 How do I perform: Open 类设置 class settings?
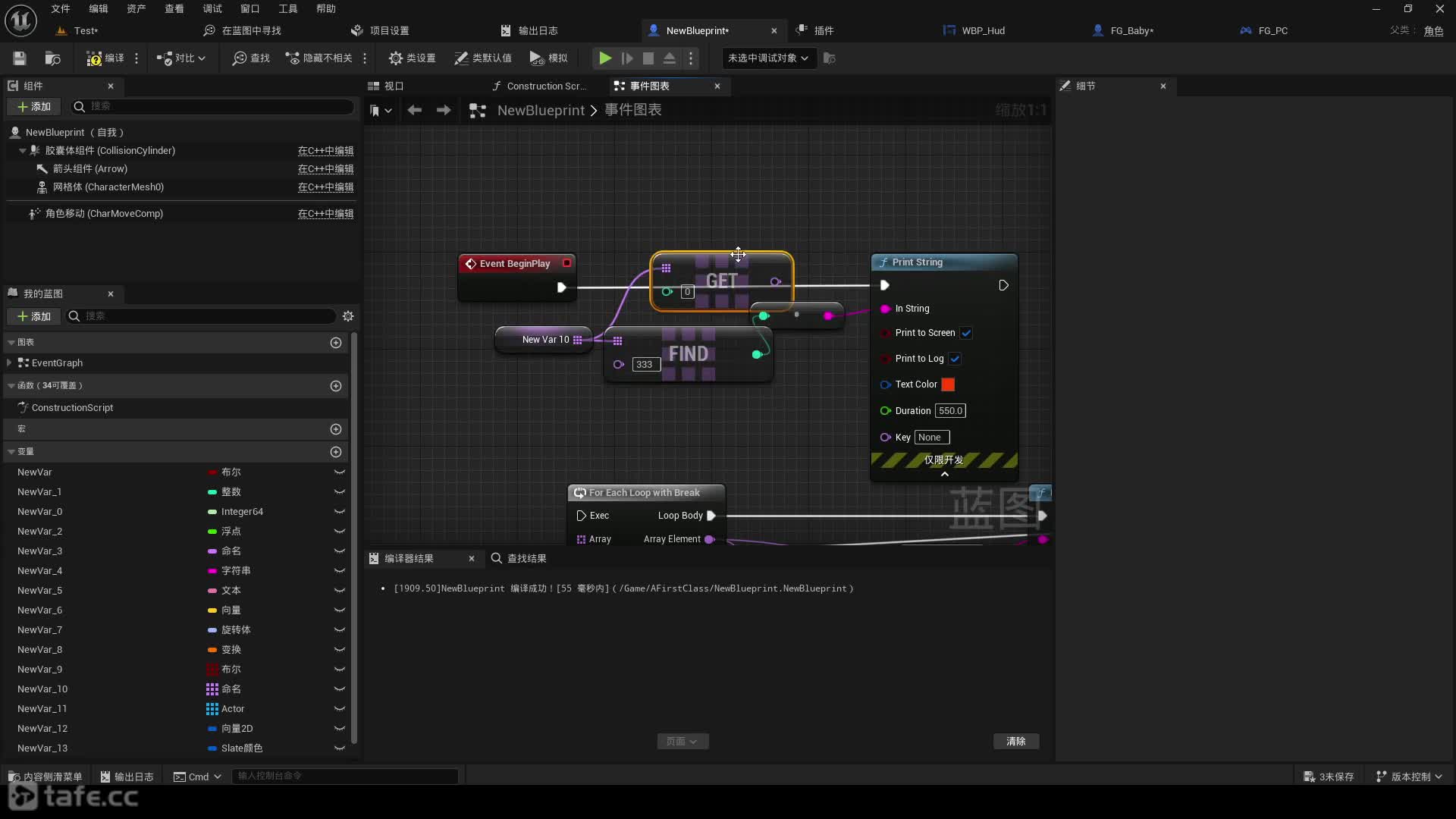point(412,58)
